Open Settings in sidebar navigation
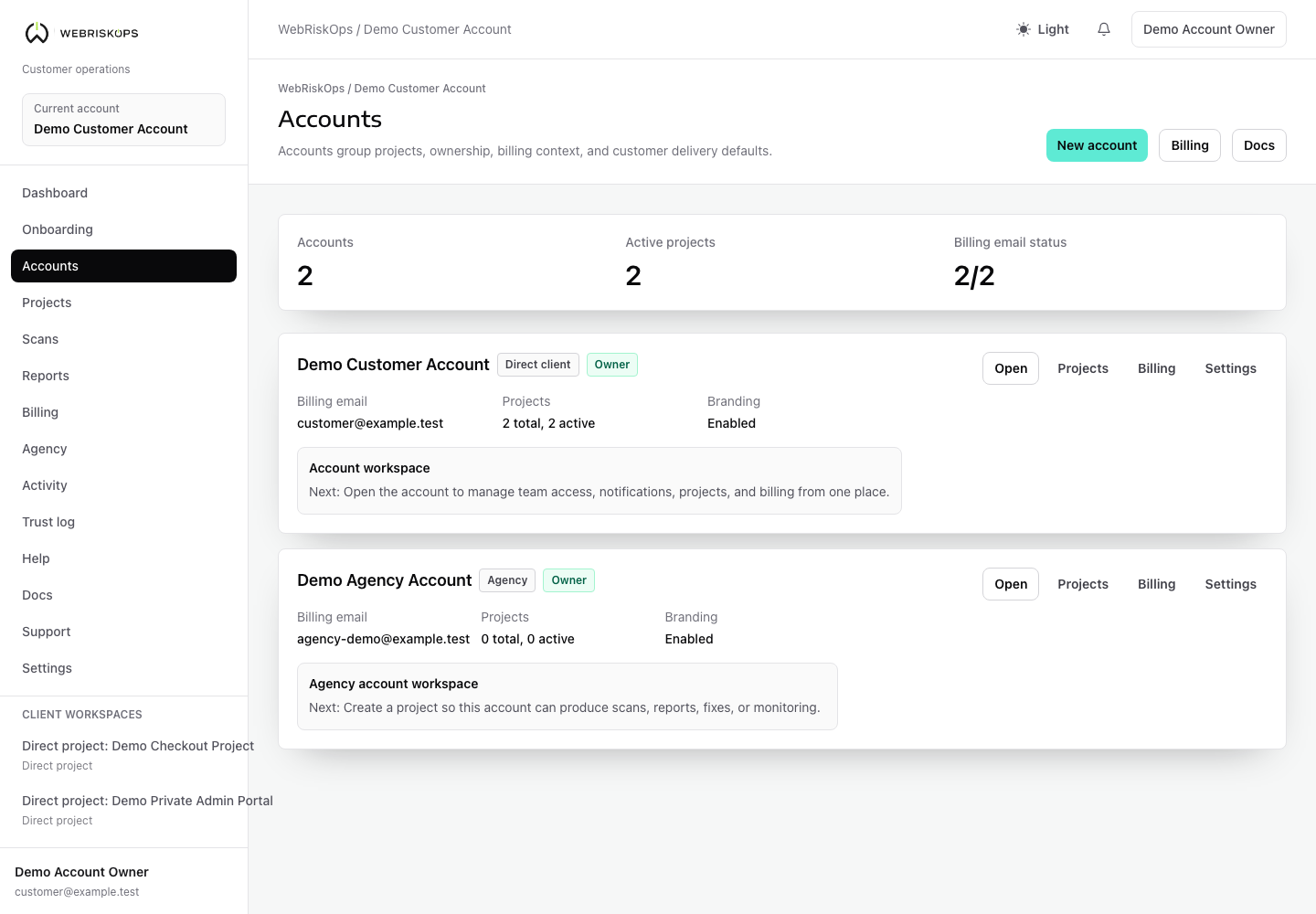This screenshot has width=1316, height=914. pos(123,668)
